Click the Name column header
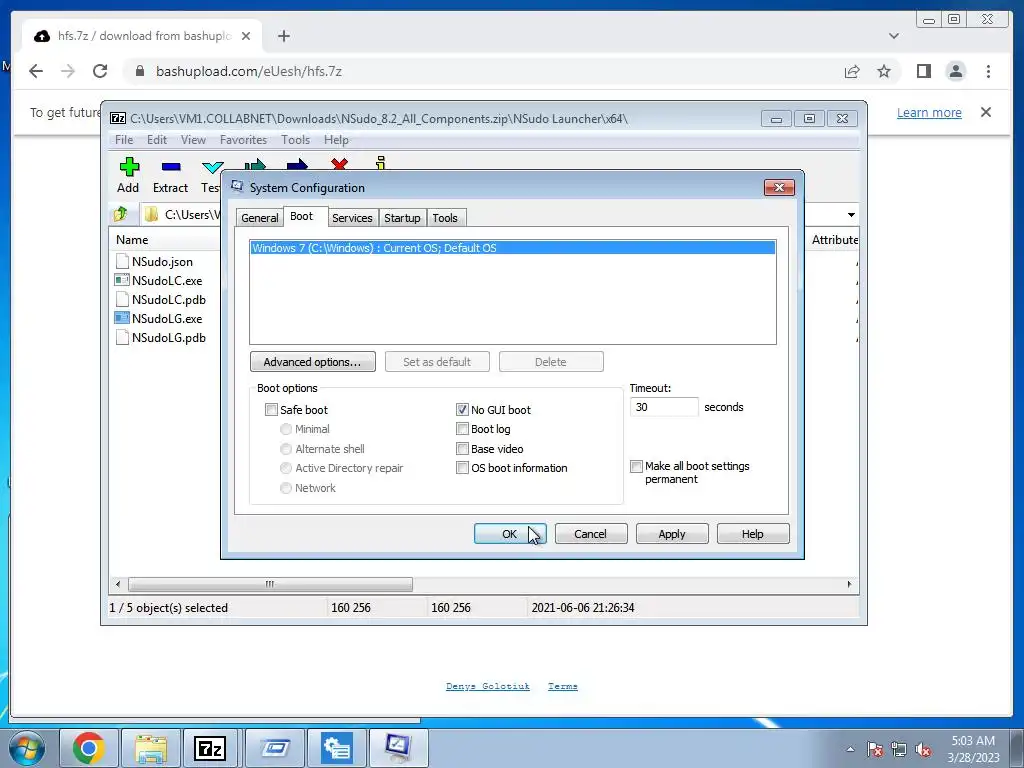The width and height of the screenshot is (1024, 768). 132,240
